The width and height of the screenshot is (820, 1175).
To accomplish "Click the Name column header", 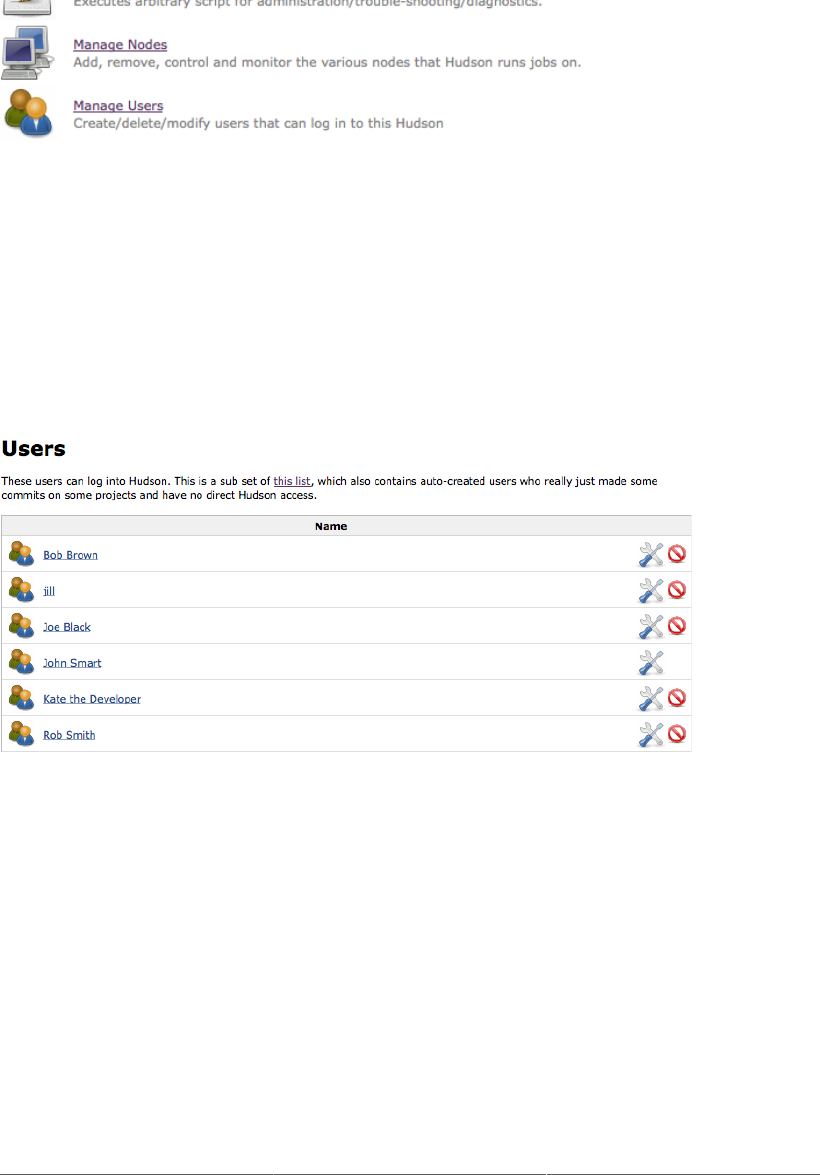I will (331, 526).
